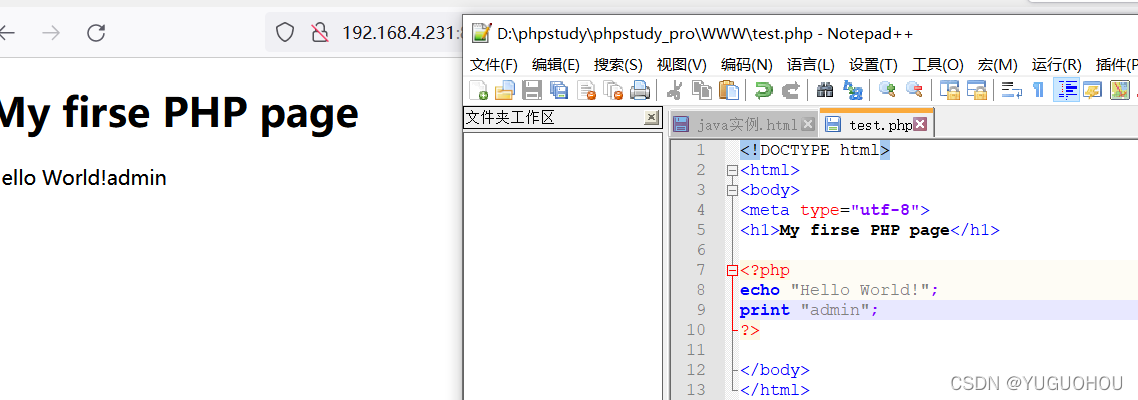The width and height of the screenshot is (1138, 400).
Task: Toggle the Word Wrap icon
Action: (x=1011, y=90)
